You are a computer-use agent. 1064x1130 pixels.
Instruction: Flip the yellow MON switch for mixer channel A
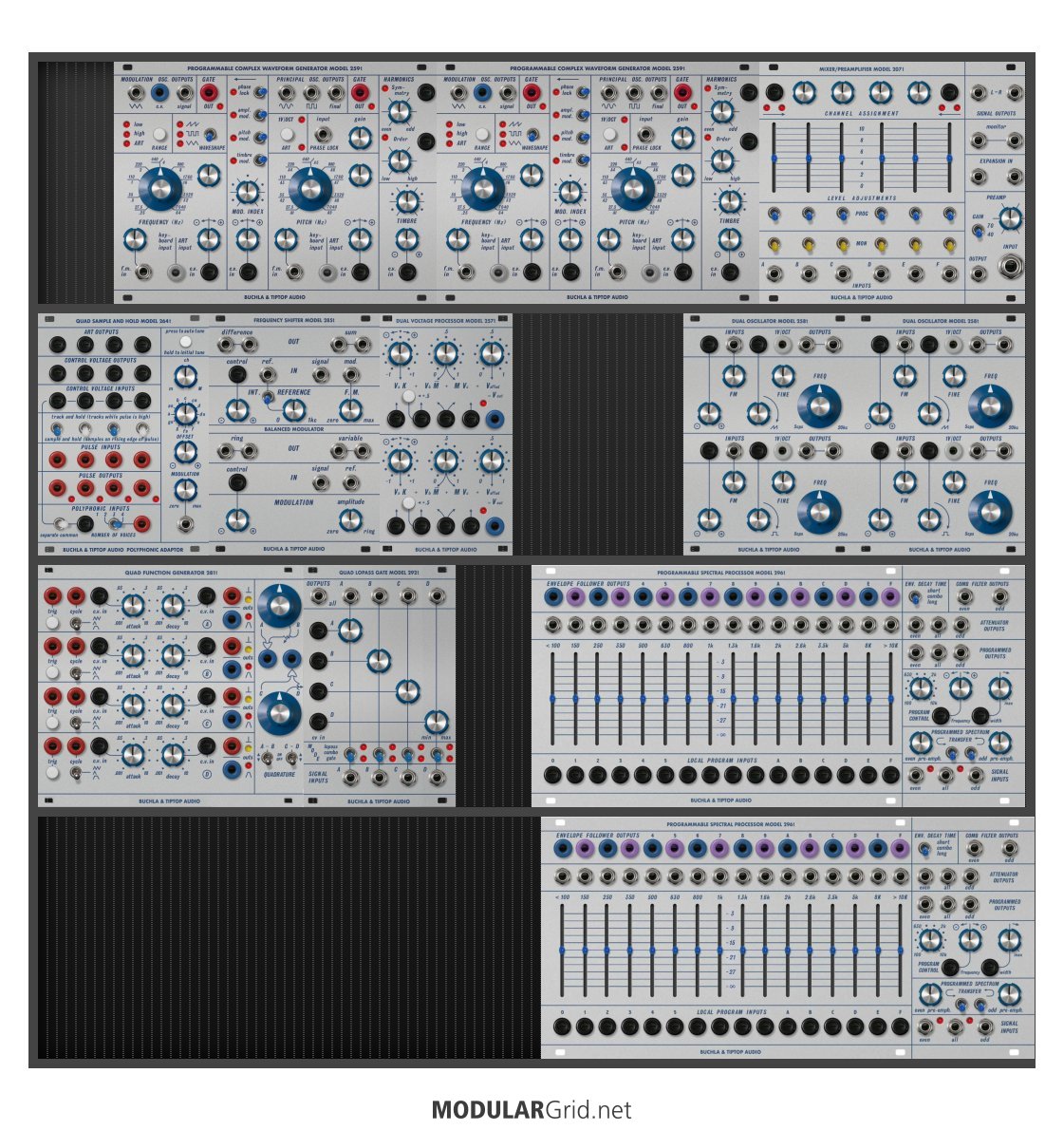click(x=775, y=244)
